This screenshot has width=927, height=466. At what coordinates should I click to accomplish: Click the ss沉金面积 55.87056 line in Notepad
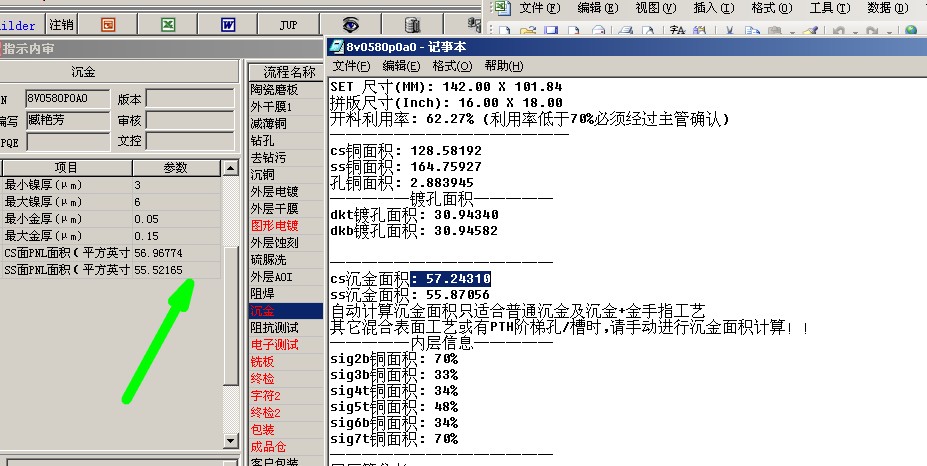410,295
